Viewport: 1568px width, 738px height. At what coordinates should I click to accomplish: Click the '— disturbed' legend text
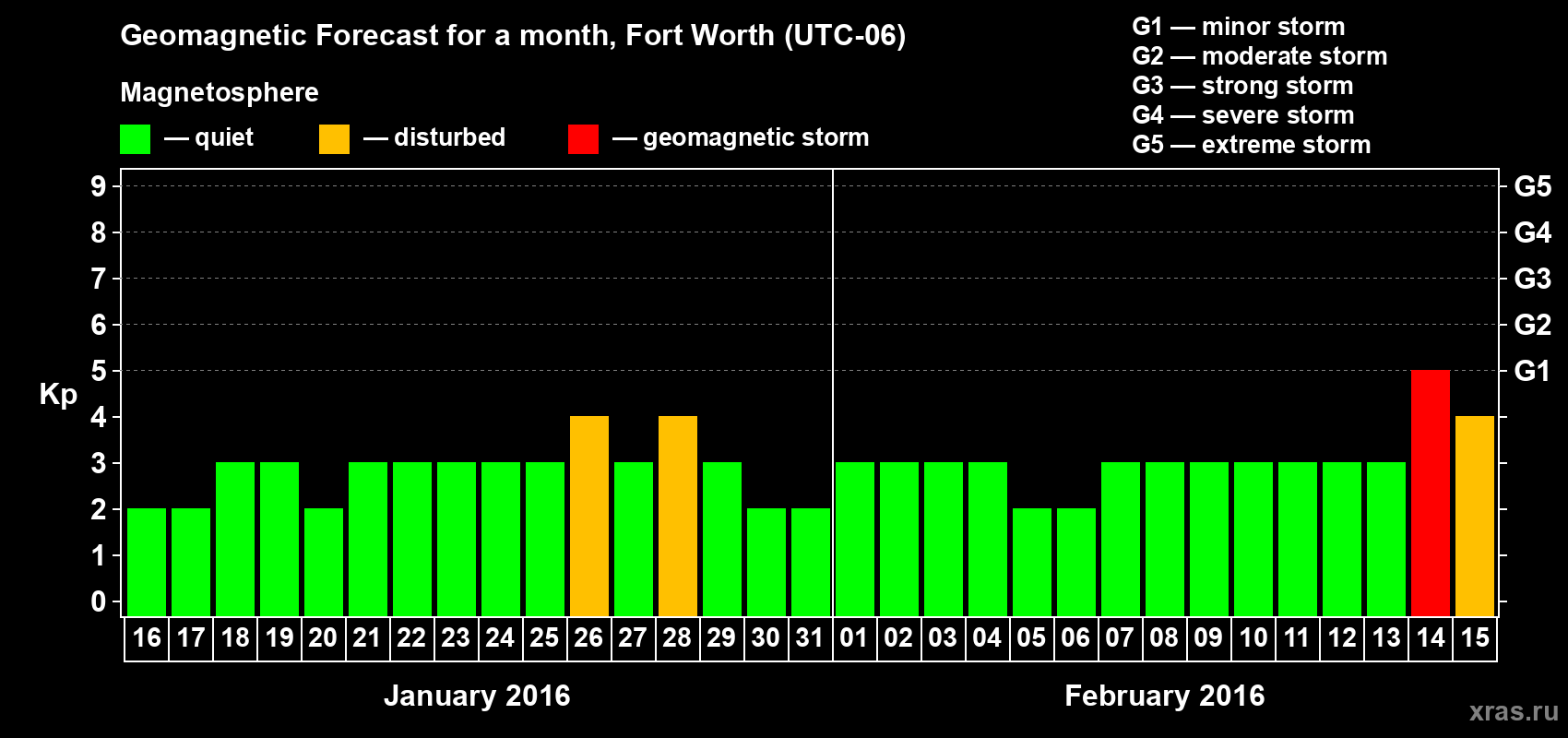pyautogui.click(x=434, y=137)
